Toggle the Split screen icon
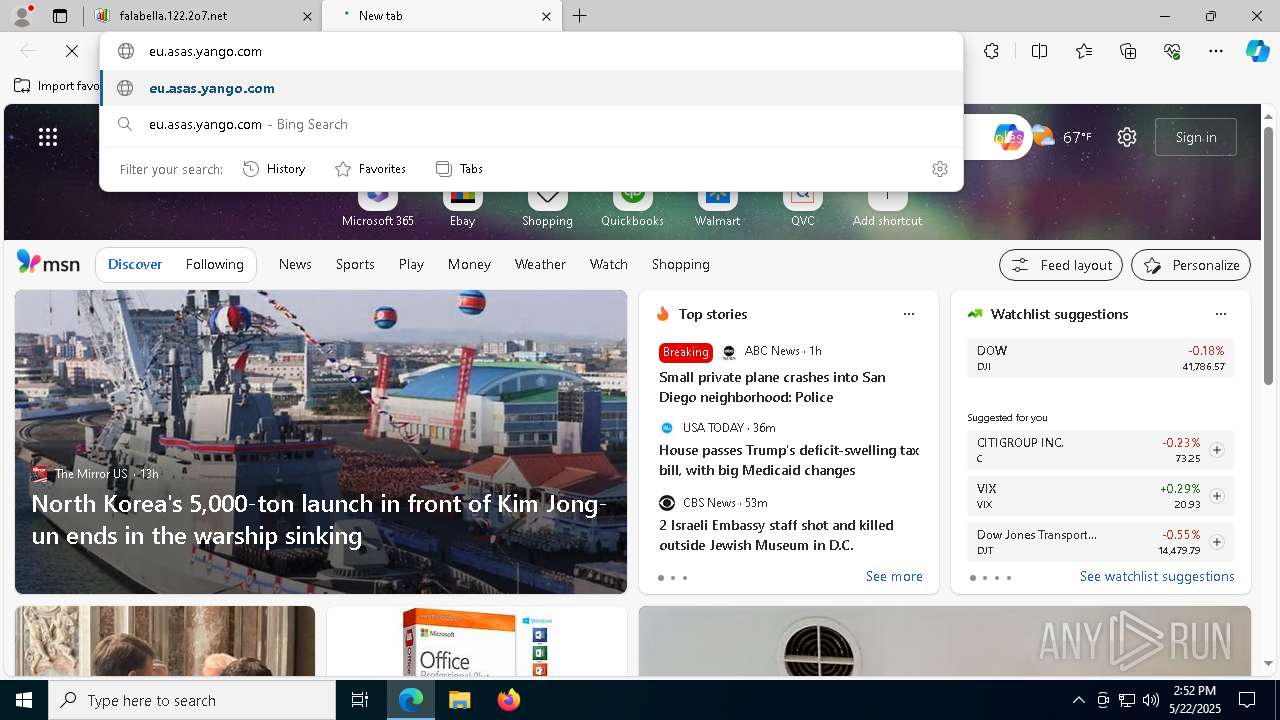 pos(1039,51)
